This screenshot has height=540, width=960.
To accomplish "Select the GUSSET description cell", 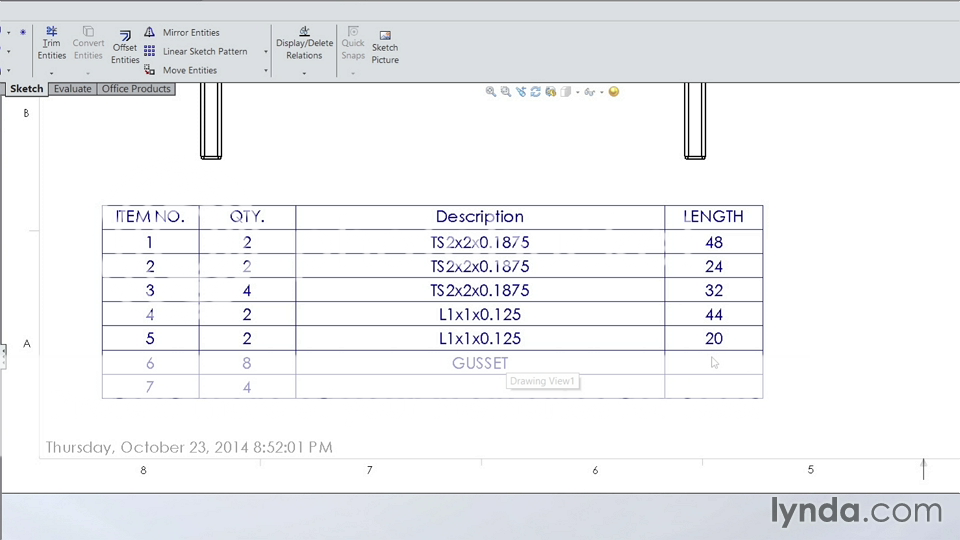I will tap(480, 363).
